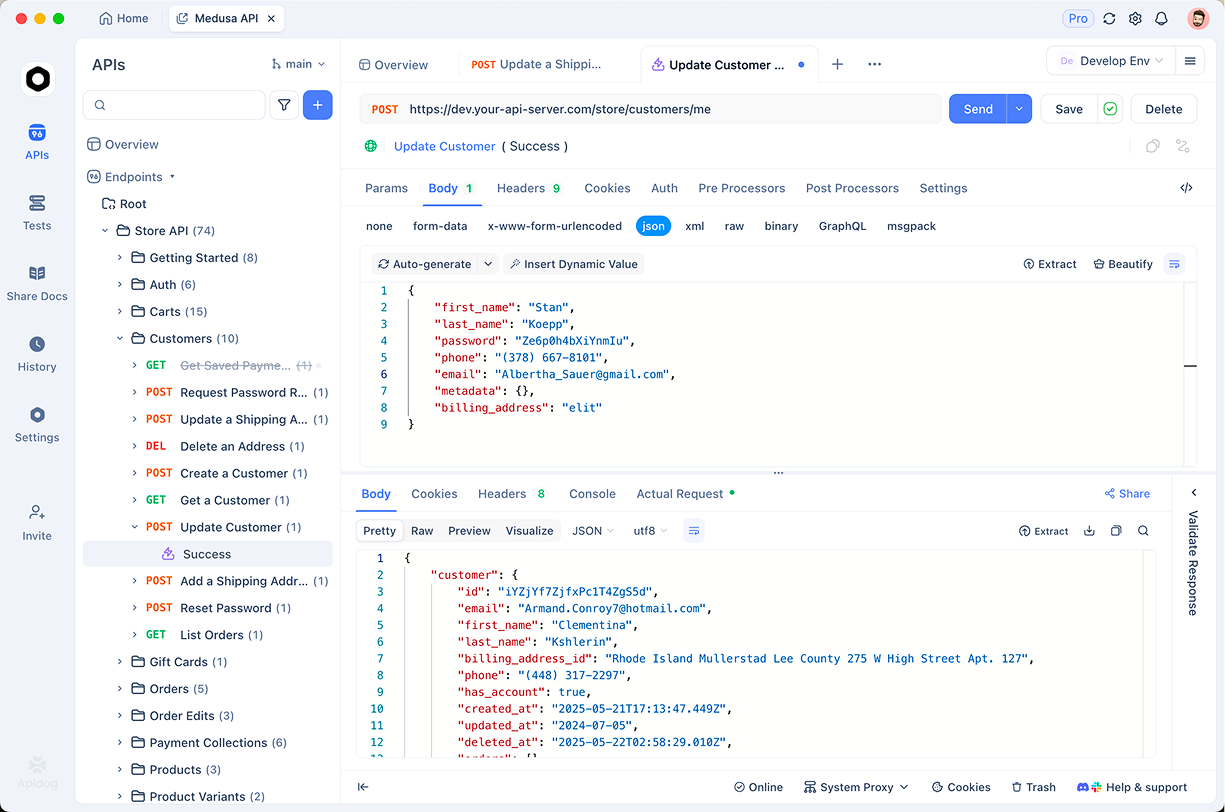Toggle line wrap in the request body editor
This screenshot has height=812, width=1225.
pos(1174,263)
